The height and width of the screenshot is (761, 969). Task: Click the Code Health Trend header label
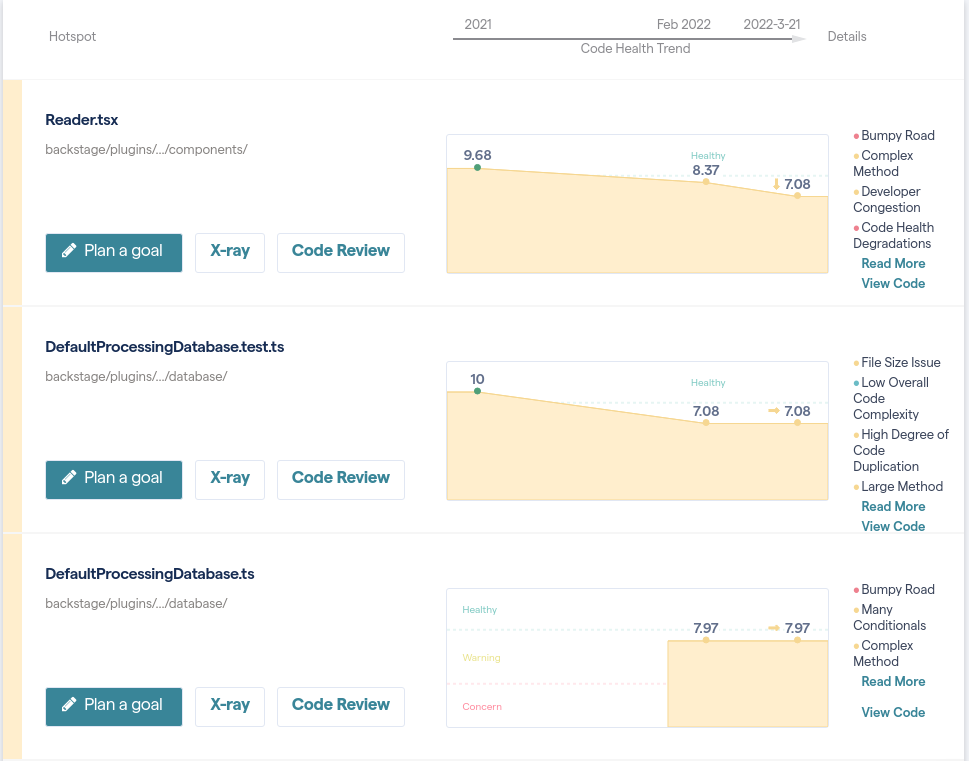(x=635, y=48)
